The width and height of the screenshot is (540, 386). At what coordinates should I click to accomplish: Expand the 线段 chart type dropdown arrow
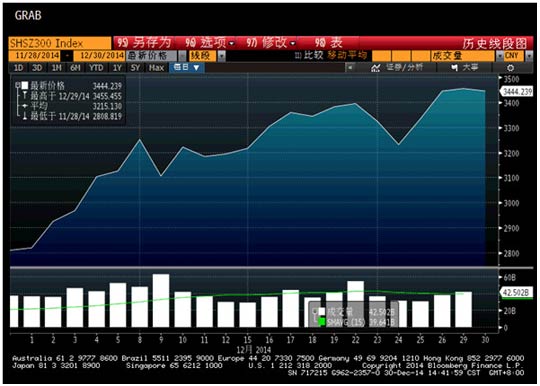(x=221, y=56)
